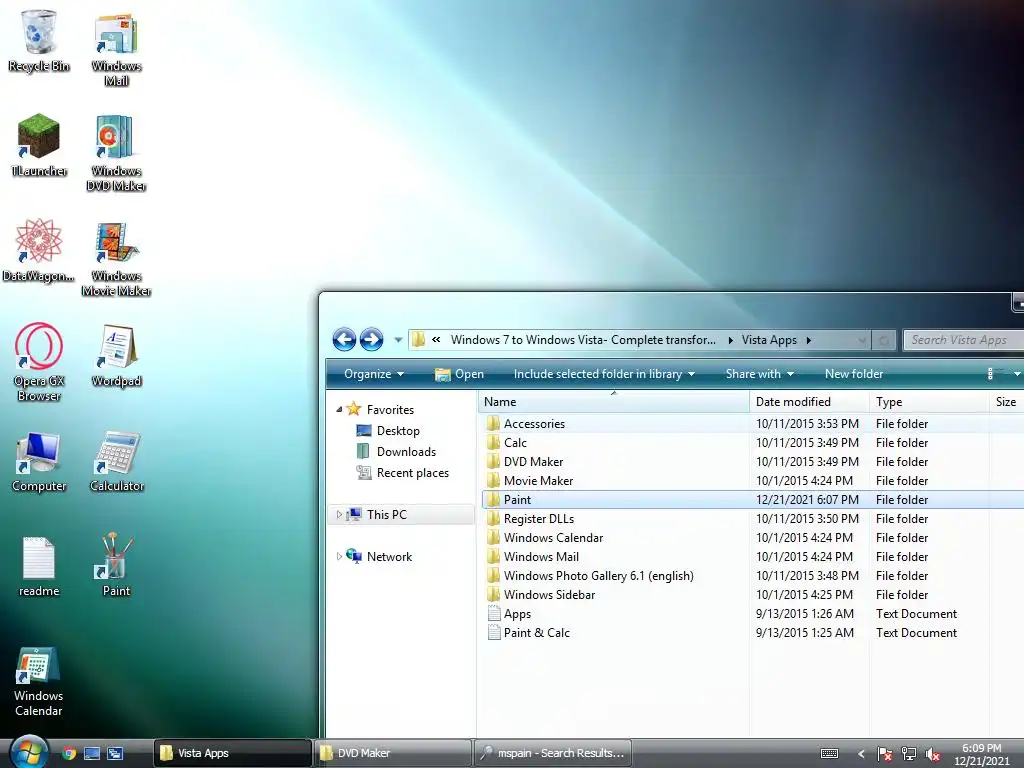Click the New folder button

tap(854, 374)
